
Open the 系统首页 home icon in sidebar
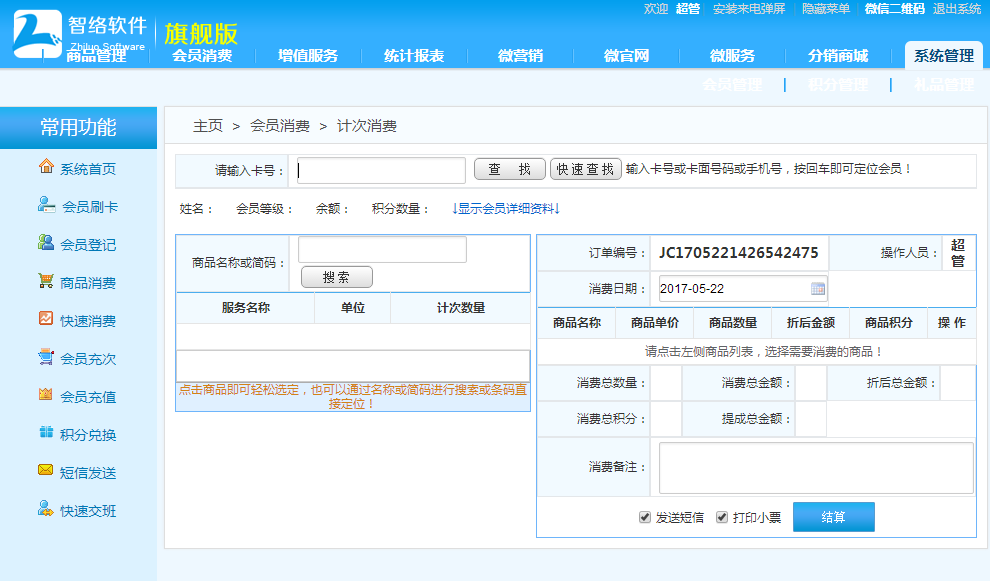(46, 168)
